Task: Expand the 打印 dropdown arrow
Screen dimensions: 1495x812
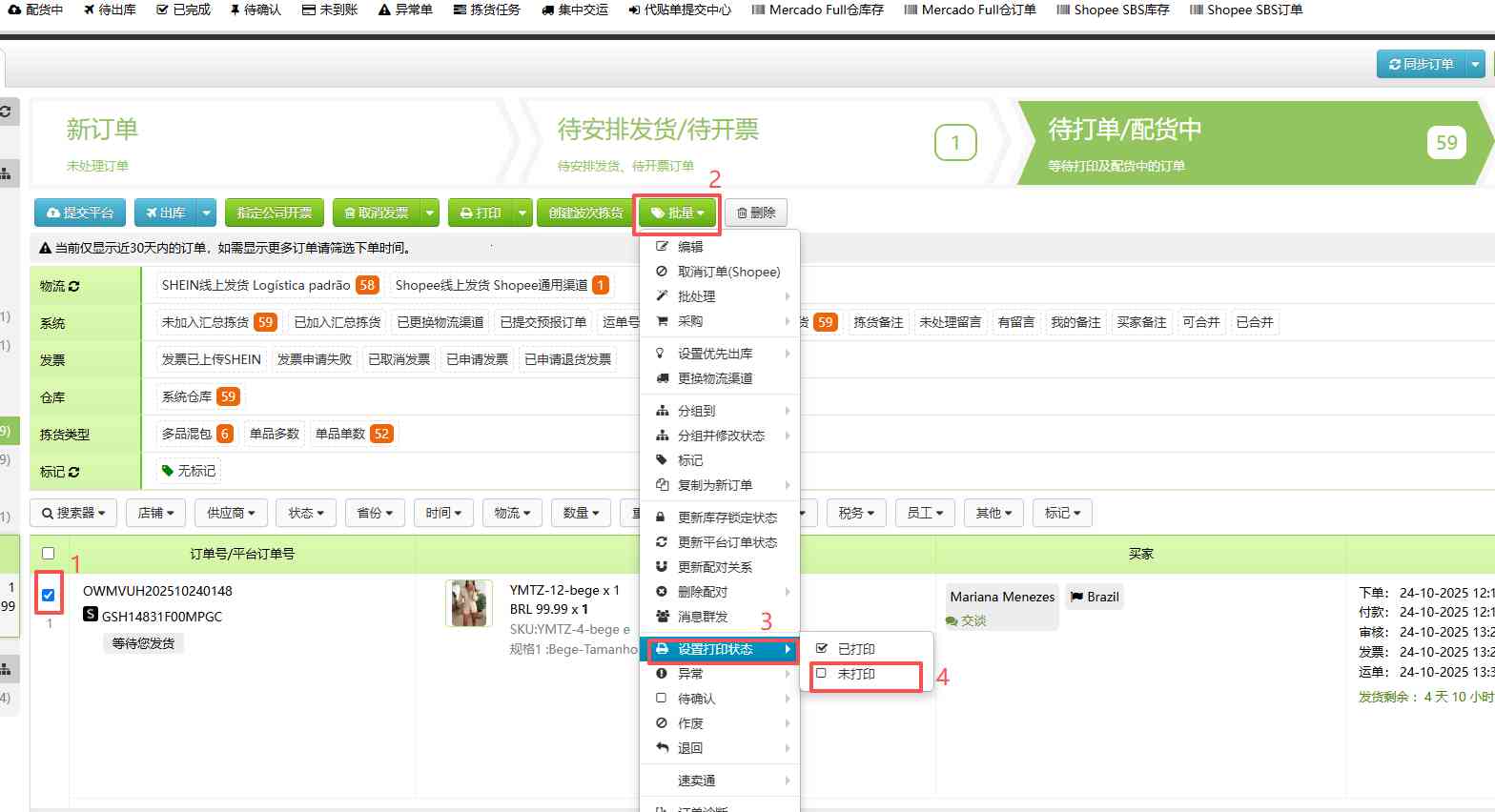Action: pos(522,213)
